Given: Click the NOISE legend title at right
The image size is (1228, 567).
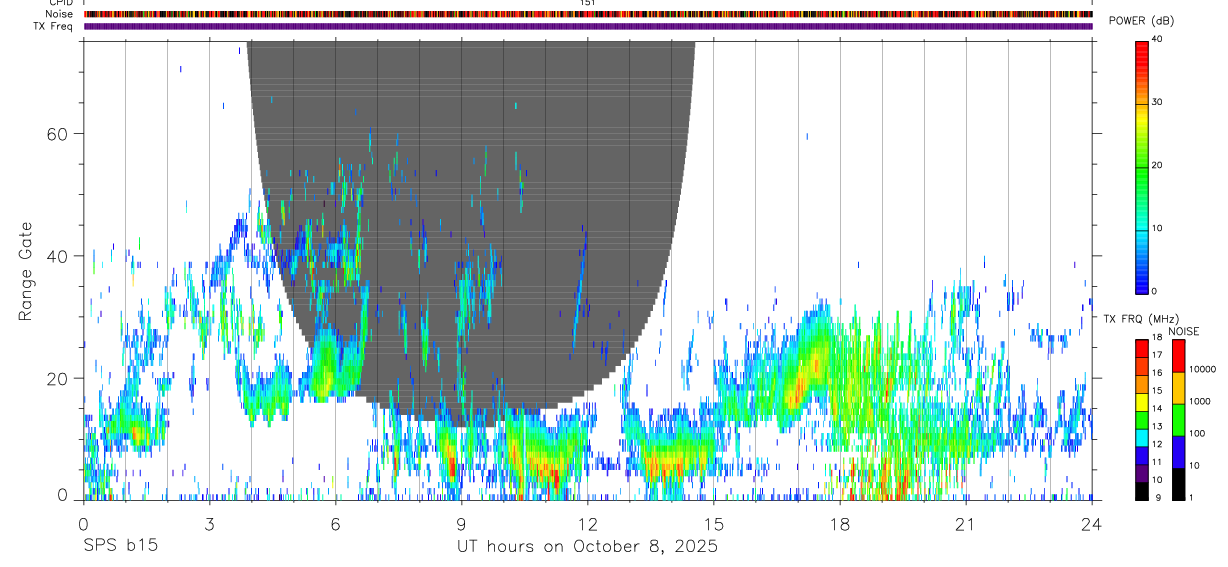Looking at the screenshot, I should point(1184,331).
